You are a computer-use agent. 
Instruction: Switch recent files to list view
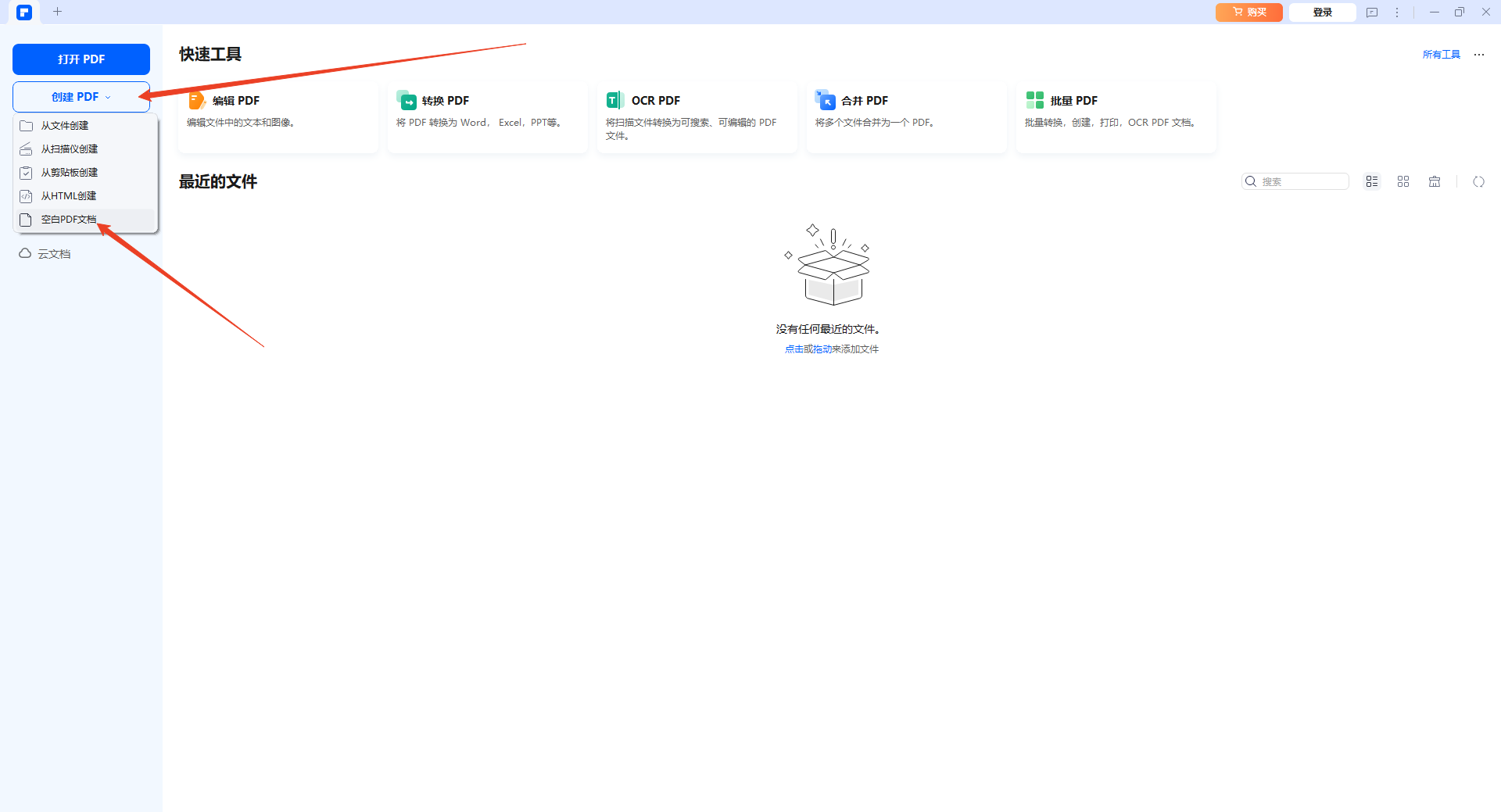coord(1372,181)
